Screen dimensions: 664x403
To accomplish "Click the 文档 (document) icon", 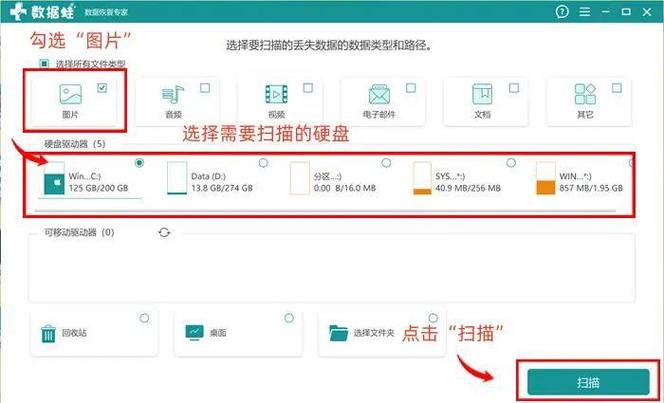I will 483,97.
